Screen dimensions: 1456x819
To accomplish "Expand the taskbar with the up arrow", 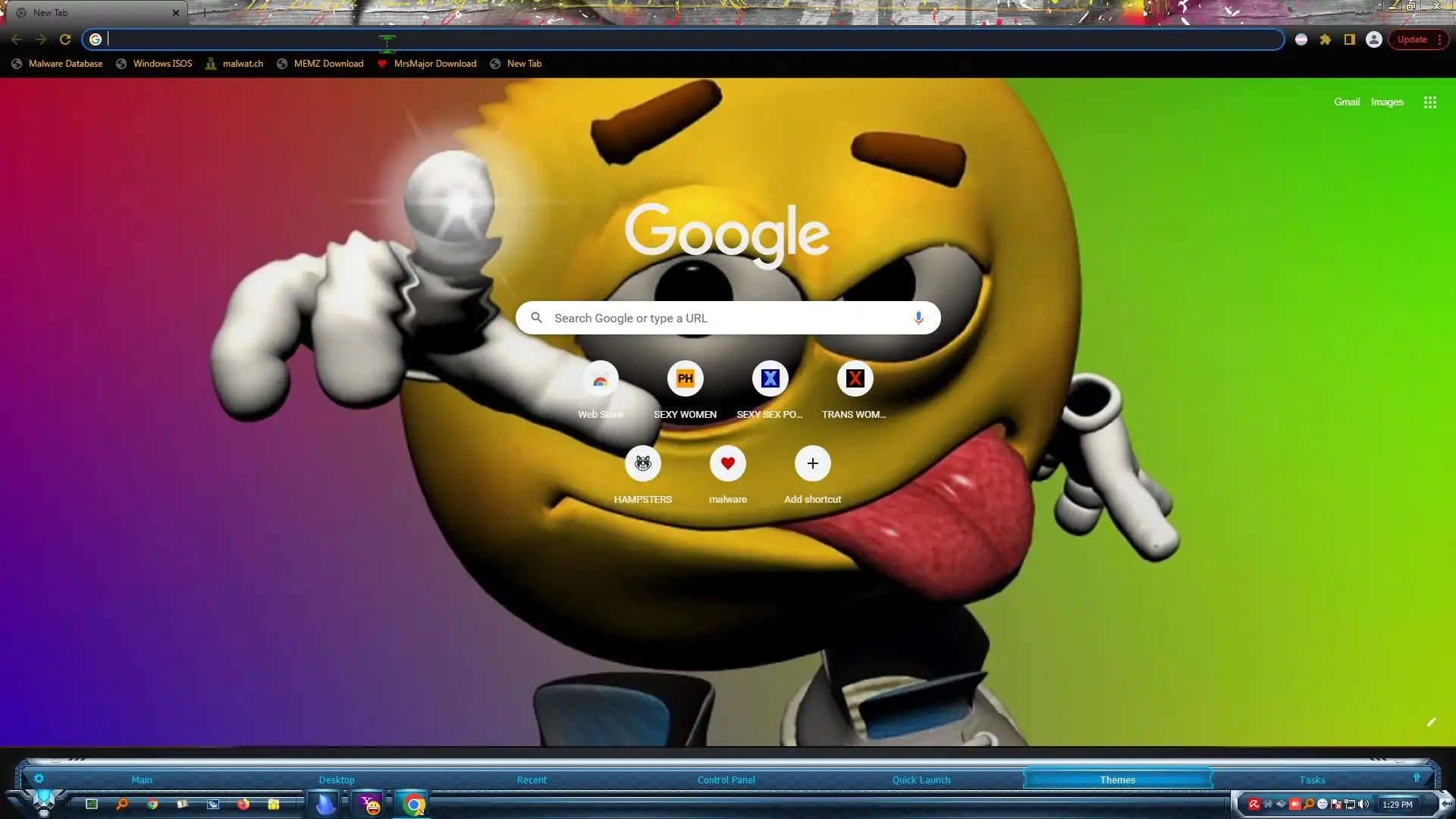I will pyautogui.click(x=1417, y=778).
